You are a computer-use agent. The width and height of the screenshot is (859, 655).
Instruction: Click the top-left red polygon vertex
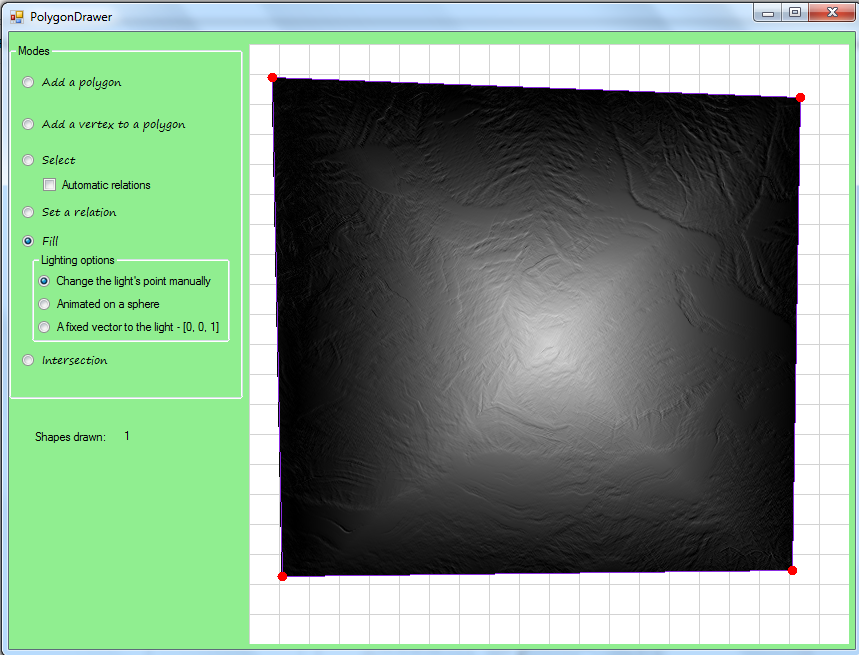pyautogui.click(x=272, y=78)
